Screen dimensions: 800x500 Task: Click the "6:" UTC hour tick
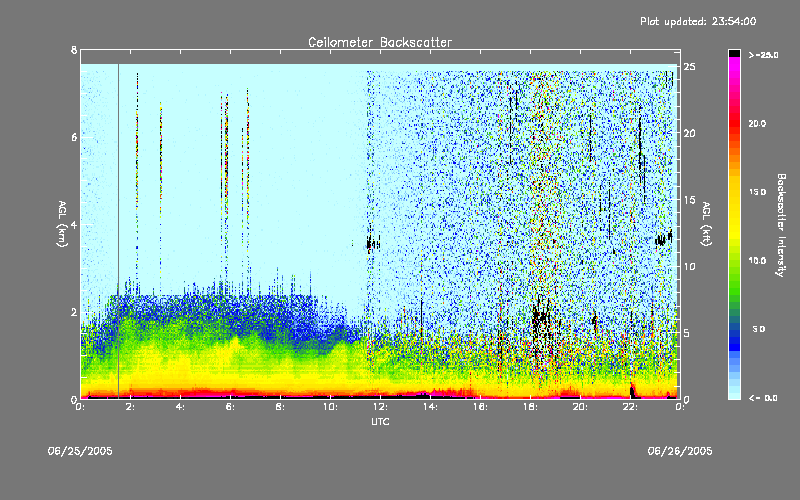pyautogui.click(x=231, y=407)
